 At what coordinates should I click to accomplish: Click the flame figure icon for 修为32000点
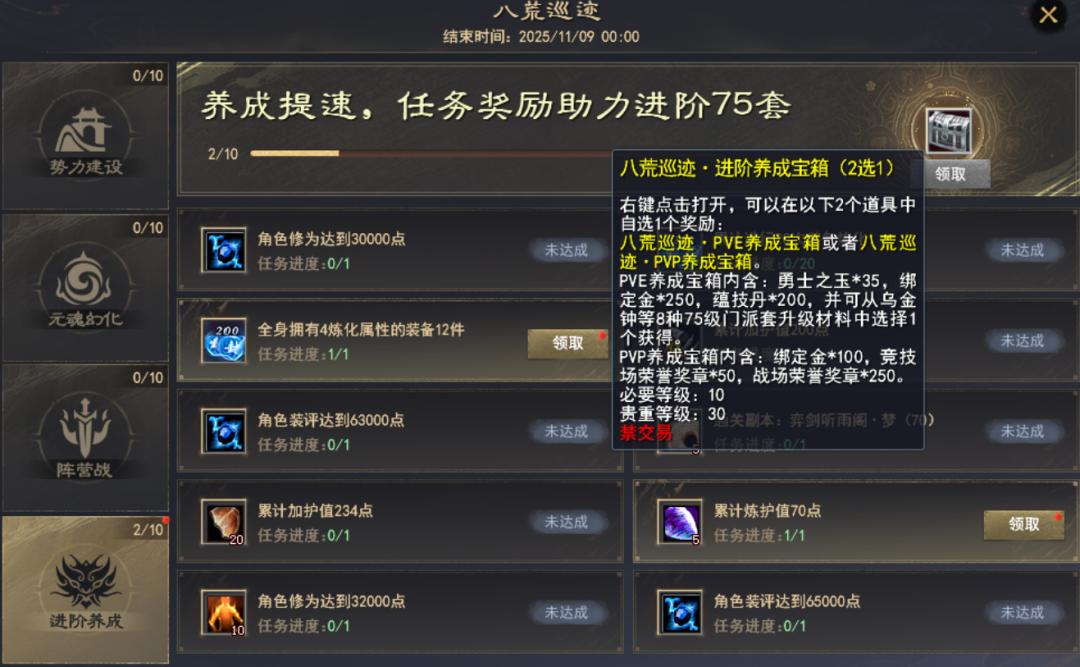point(224,612)
